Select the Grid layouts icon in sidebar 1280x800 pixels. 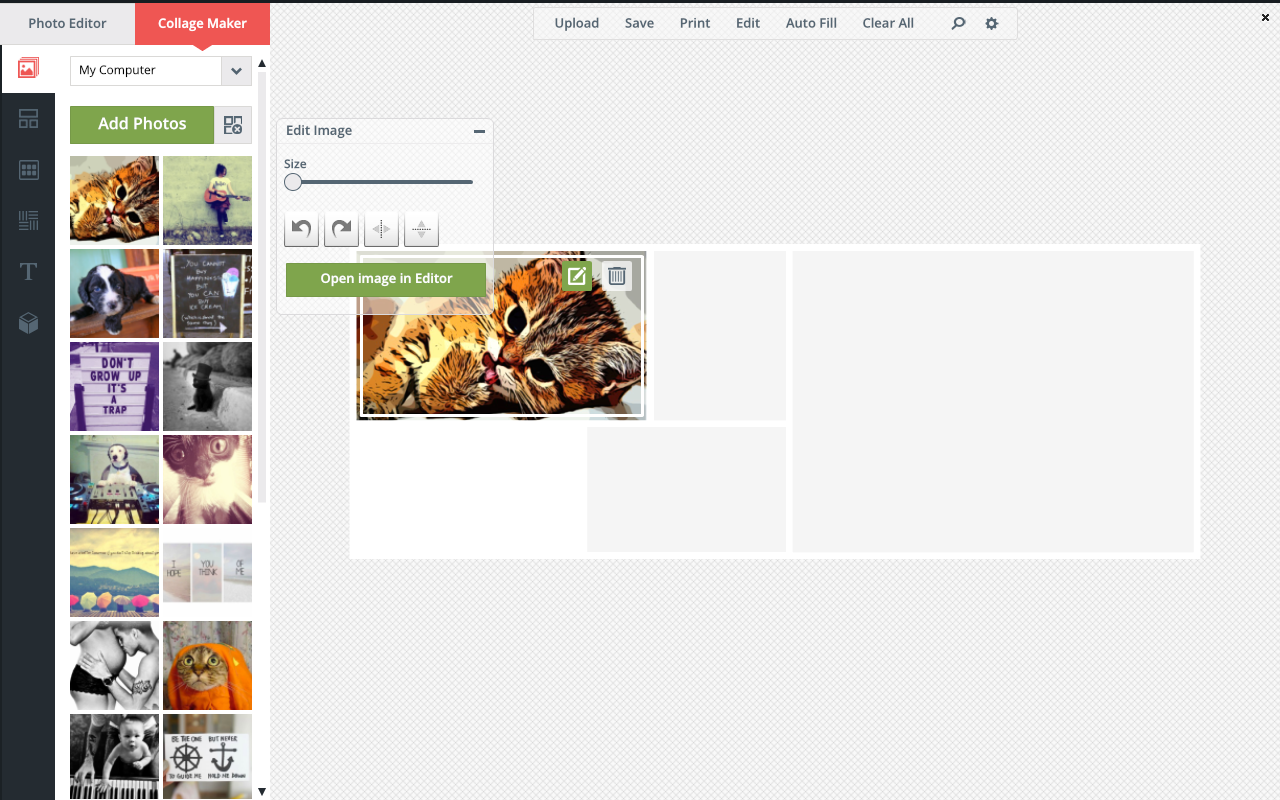(x=28, y=170)
